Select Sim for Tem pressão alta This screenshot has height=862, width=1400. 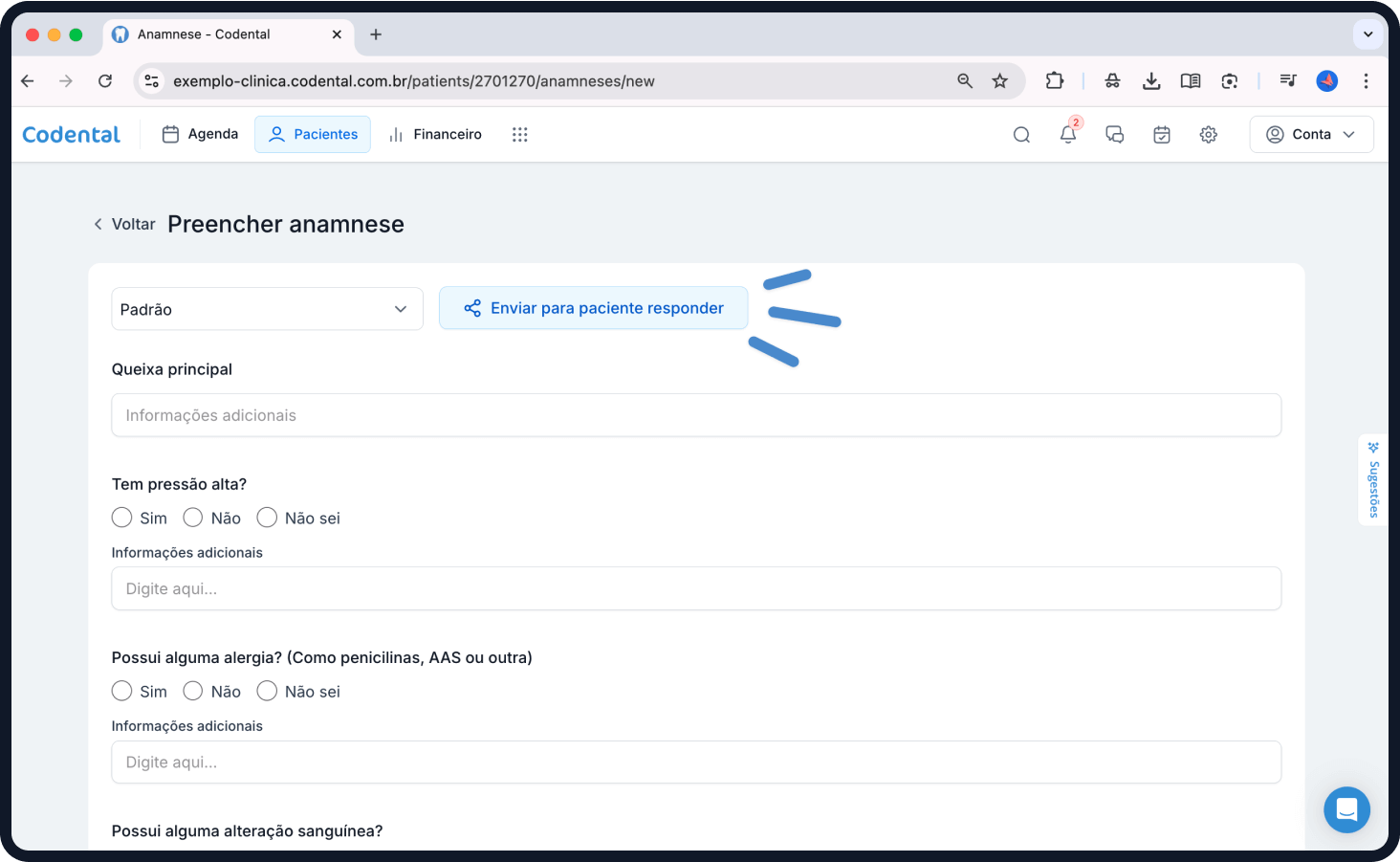tap(121, 518)
